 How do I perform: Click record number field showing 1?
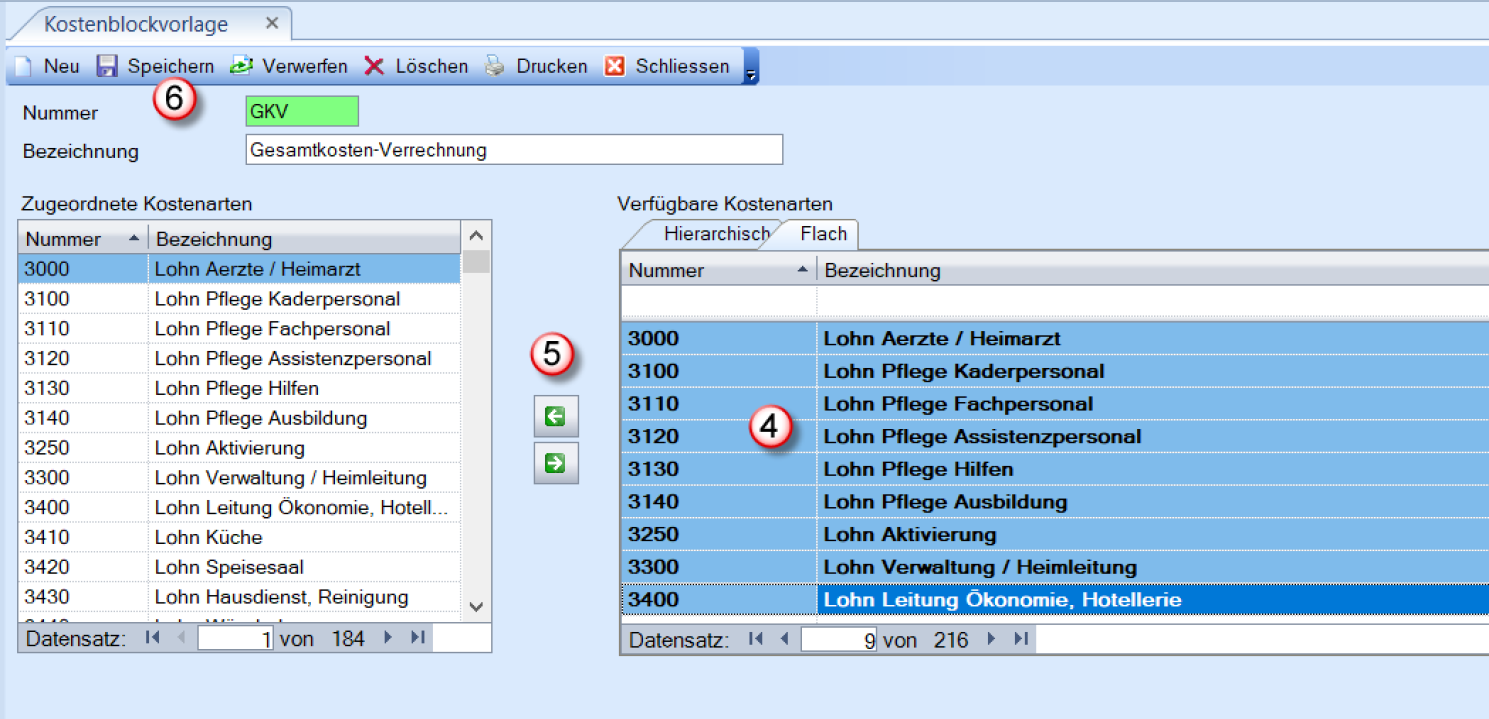click(x=236, y=638)
